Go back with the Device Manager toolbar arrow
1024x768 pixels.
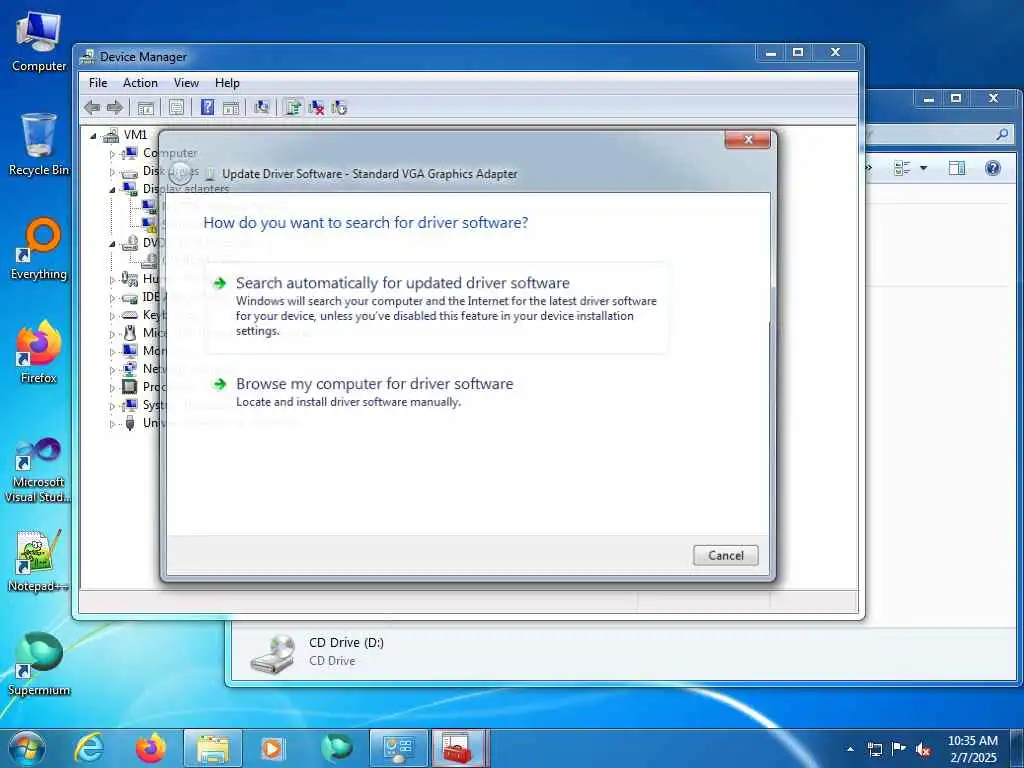pos(92,108)
